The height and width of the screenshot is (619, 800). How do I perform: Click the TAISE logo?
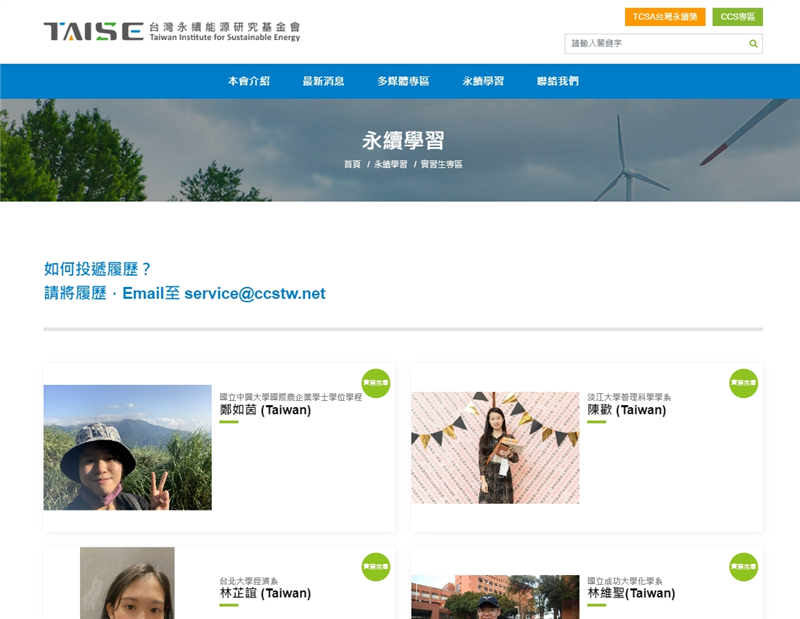coord(172,31)
